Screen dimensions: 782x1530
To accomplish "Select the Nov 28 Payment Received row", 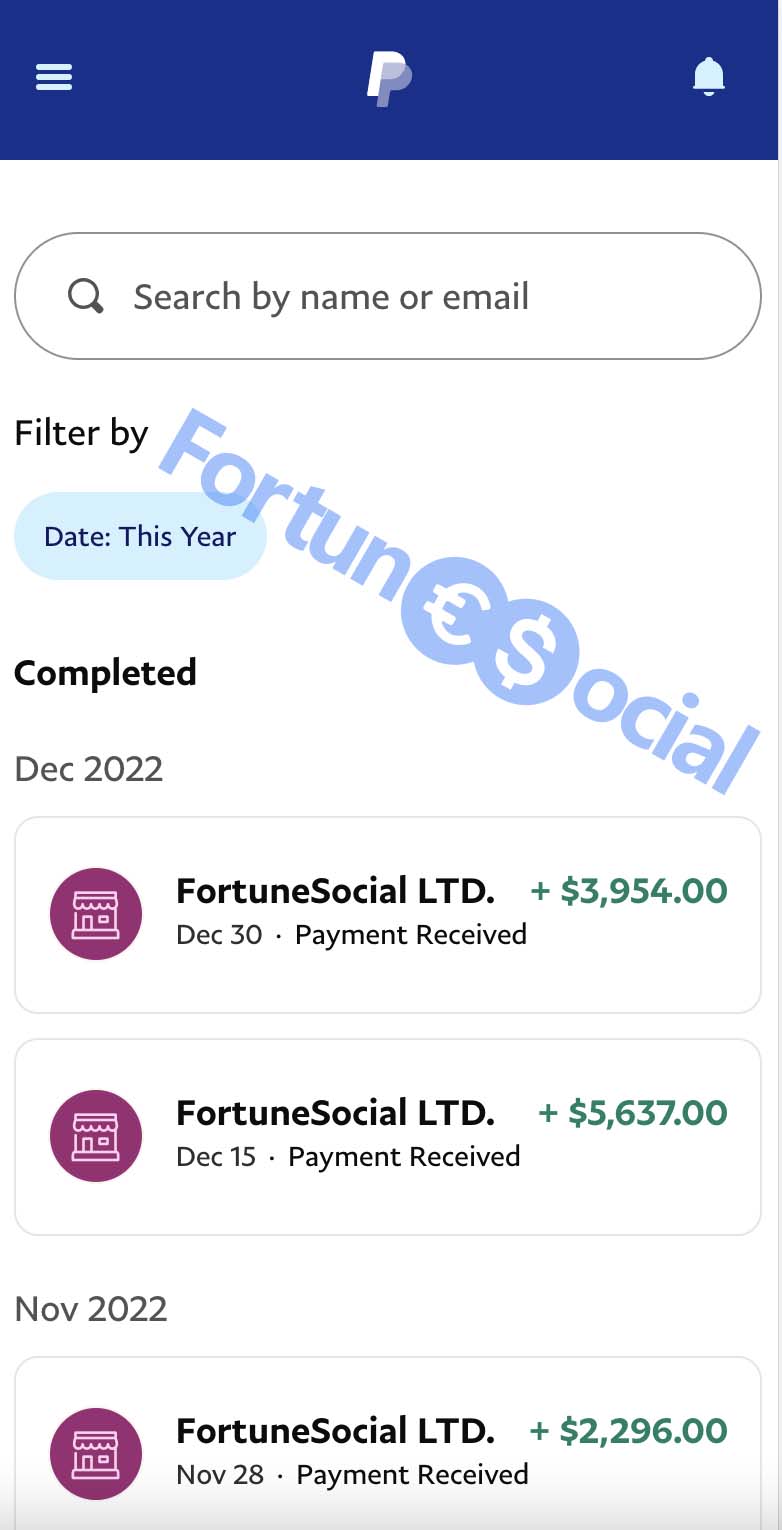I will (x=388, y=1453).
